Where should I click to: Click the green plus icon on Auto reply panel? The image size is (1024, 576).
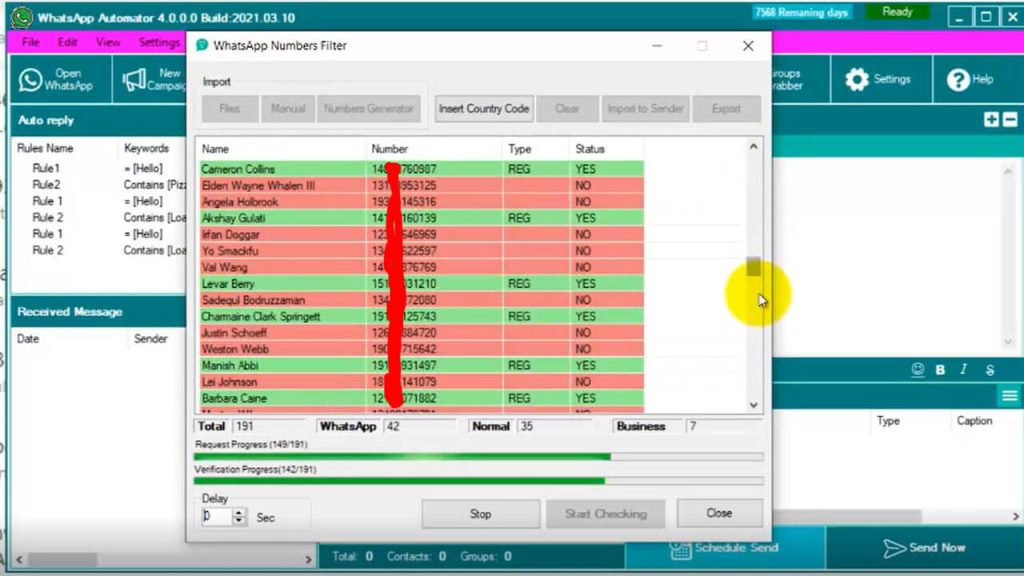[989, 120]
